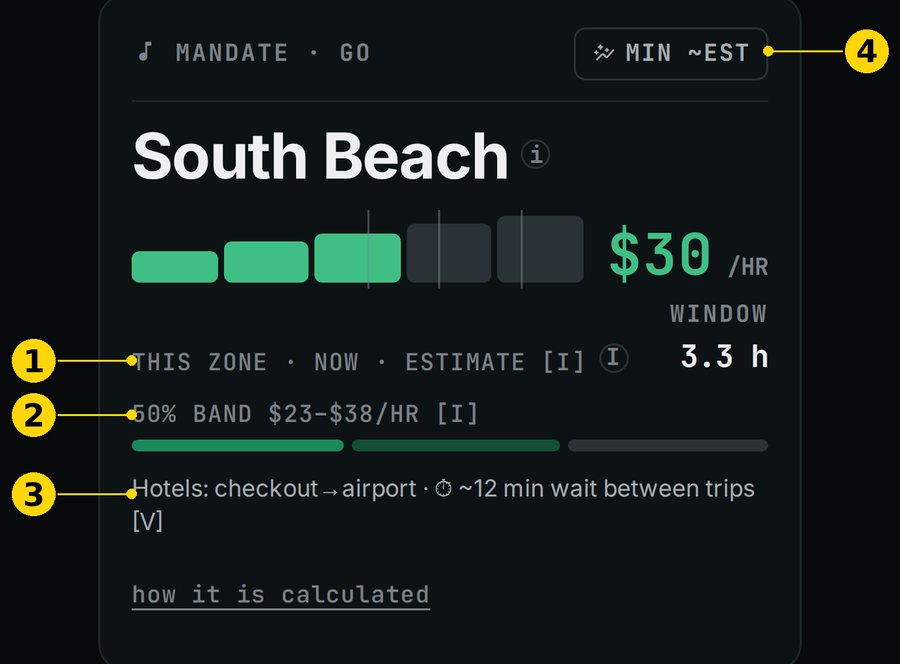Image resolution: width=900 pixels, height=664 pixels.
Task: Click the gray progress segment below band
Action: click(668, 445)
